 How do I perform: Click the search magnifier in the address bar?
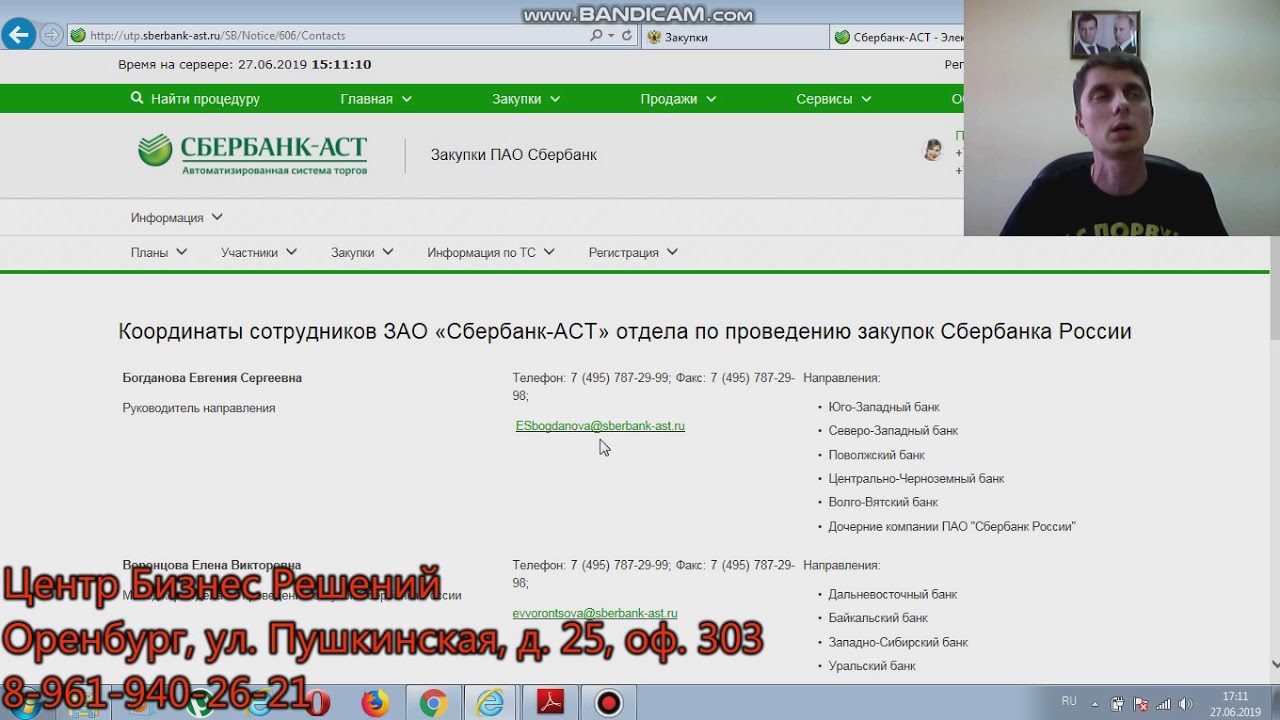(x=597, y=35)
